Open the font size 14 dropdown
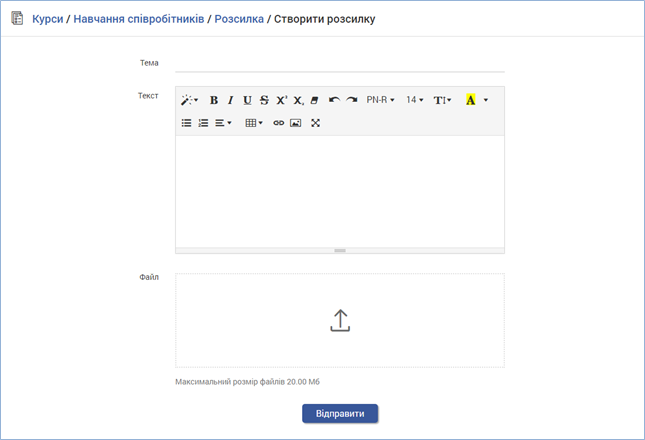 pos(415,100)
